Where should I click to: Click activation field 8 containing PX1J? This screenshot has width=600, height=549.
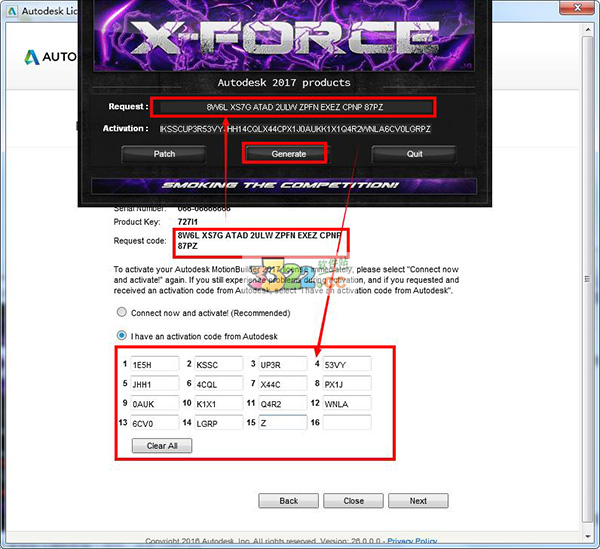pyautogui.click(x=347, y=383)
